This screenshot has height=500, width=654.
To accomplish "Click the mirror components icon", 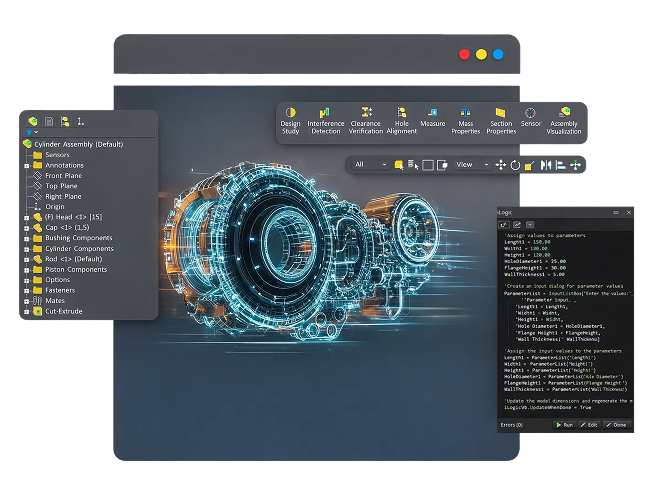I will coord(546,165).
